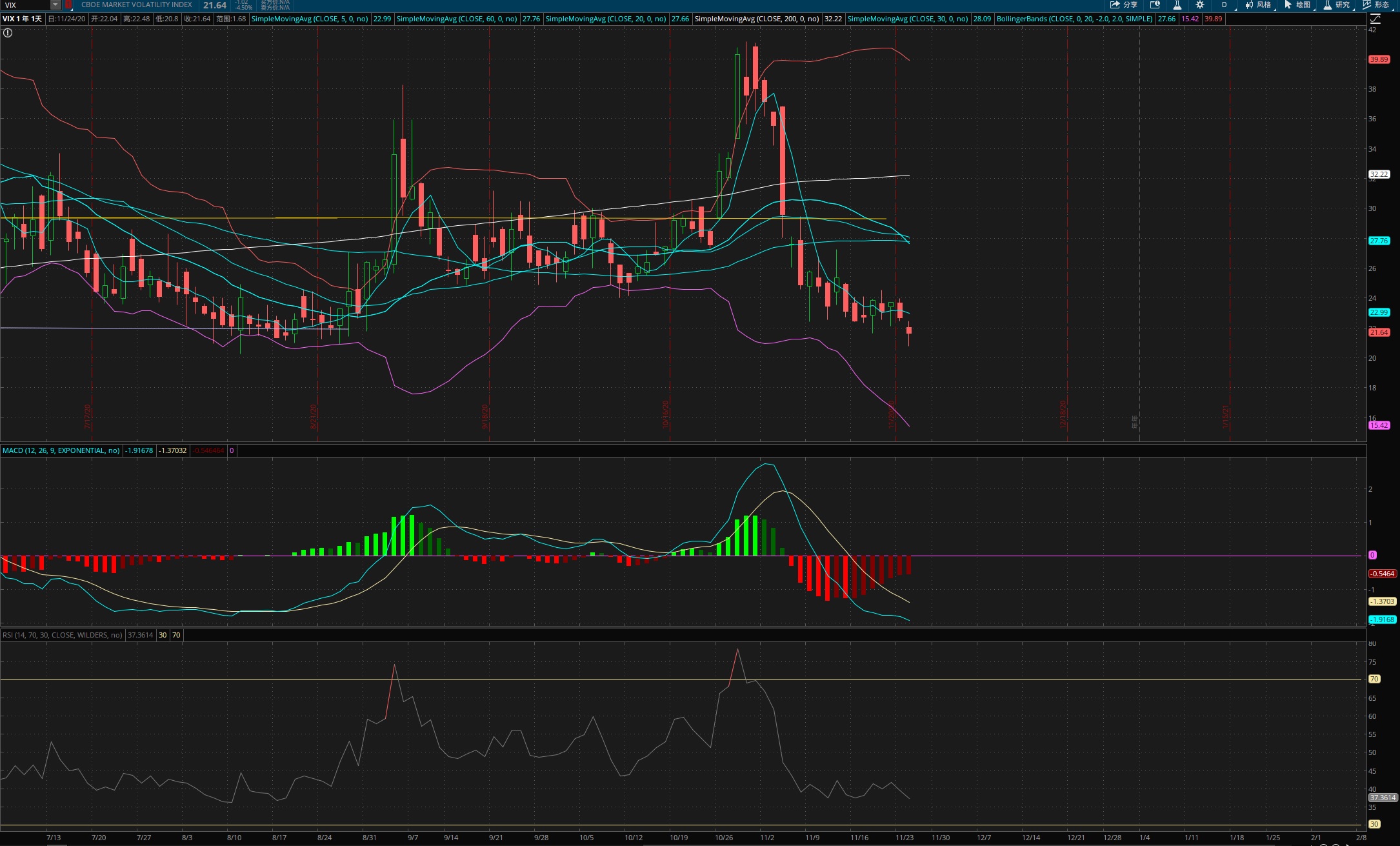Image resolution: width=1400 pixels, height=846 pixels.
Task: Open the Style (风格) menu
Action: coord(1259,5)
